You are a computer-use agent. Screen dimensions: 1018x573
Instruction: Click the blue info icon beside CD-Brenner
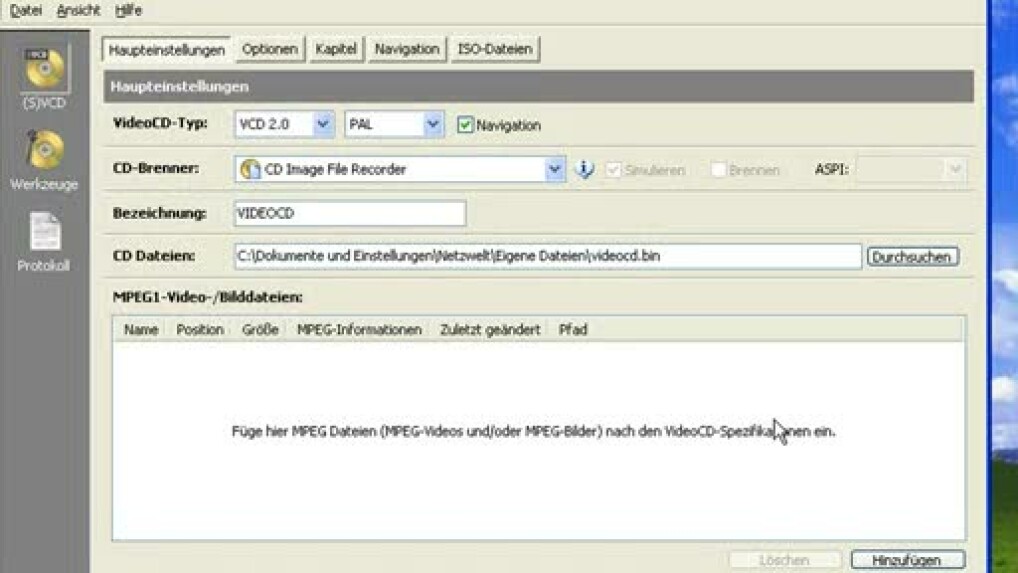585,169
